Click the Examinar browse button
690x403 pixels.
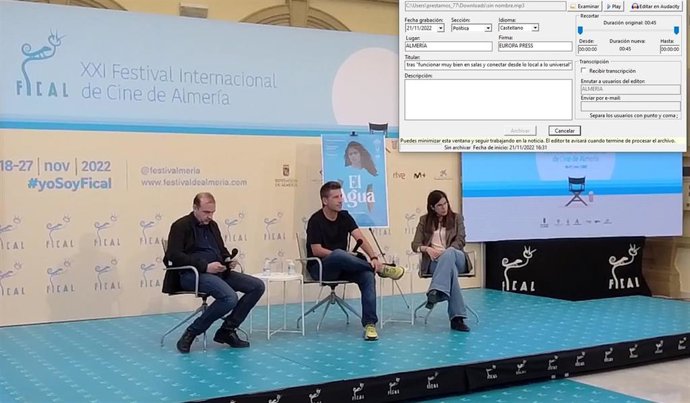[x=584, y=6]
